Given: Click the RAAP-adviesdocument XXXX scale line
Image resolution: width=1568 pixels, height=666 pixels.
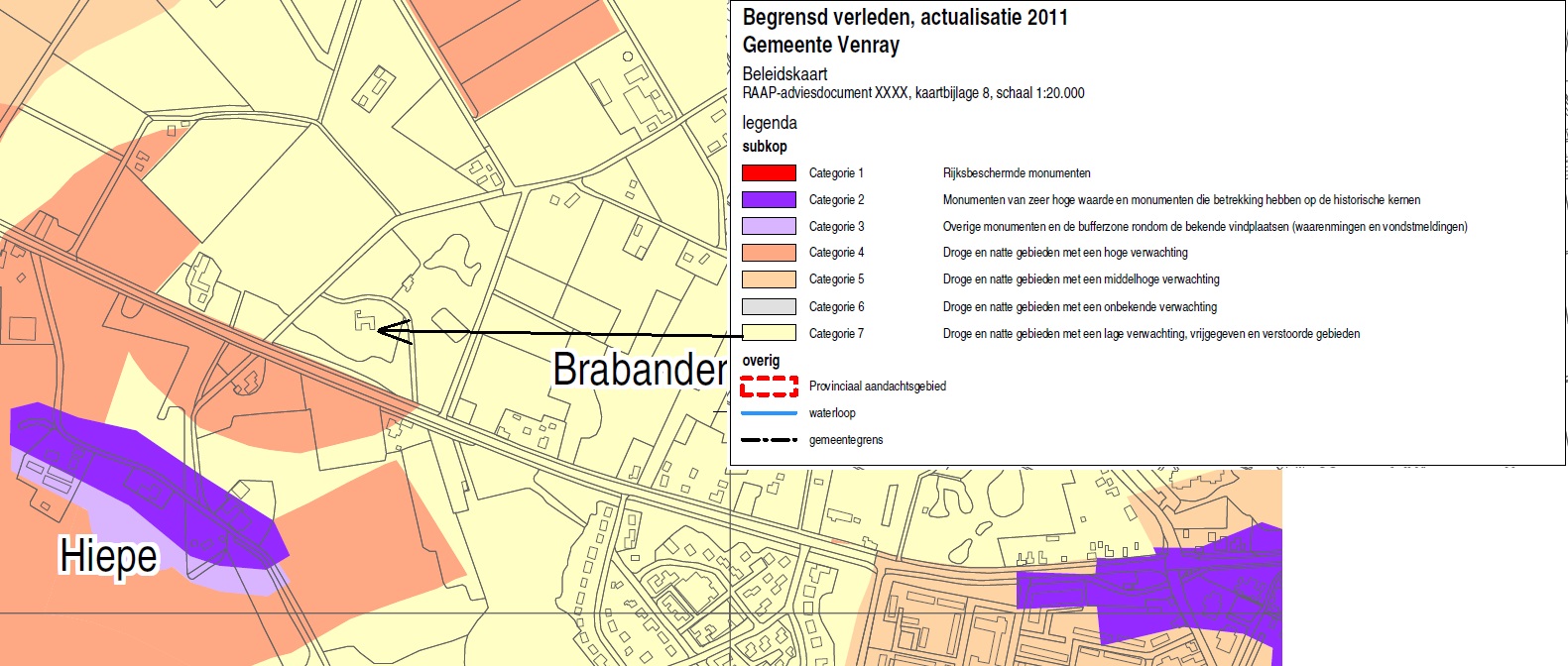Looking at the screenshot, I should tap(913, 93).
